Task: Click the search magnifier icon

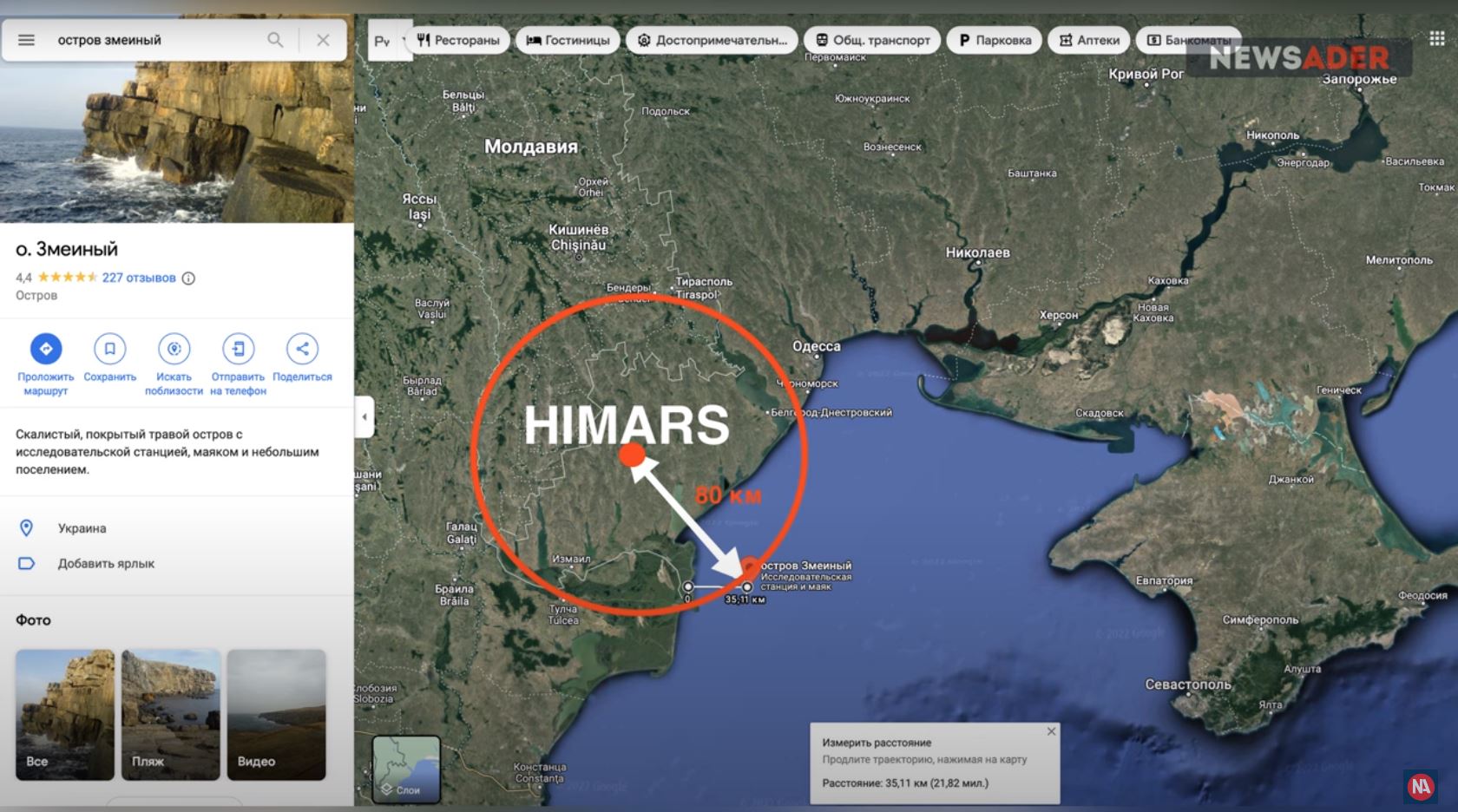Action: (x=275, y=40)
